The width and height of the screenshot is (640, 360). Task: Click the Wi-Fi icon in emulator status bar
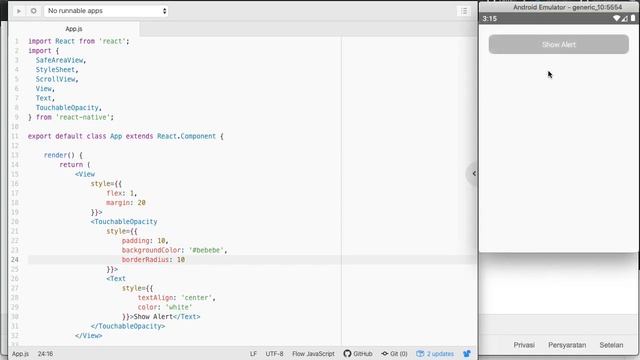coord(616,18)
